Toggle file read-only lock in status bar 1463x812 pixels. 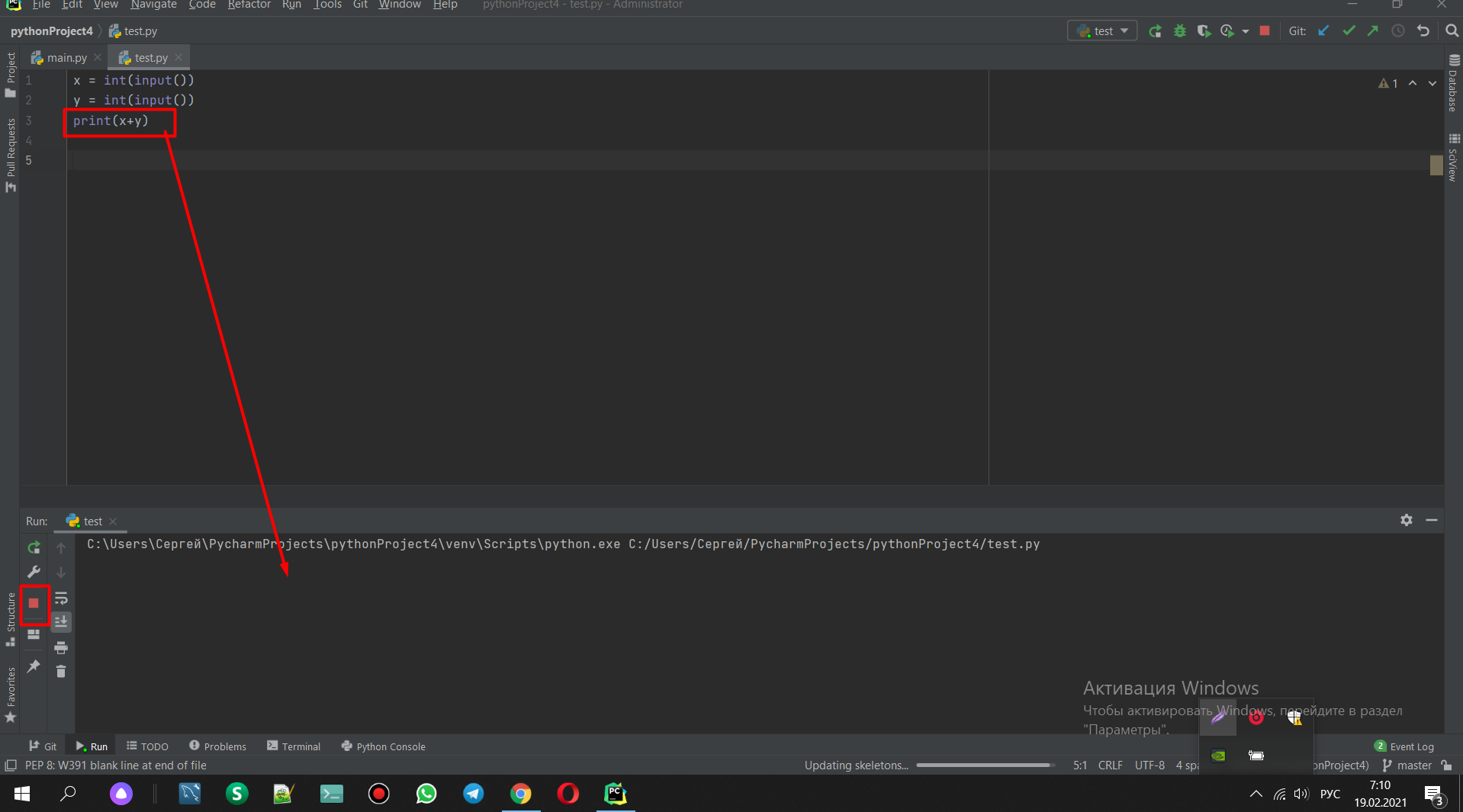click(x=1447, y=765)
